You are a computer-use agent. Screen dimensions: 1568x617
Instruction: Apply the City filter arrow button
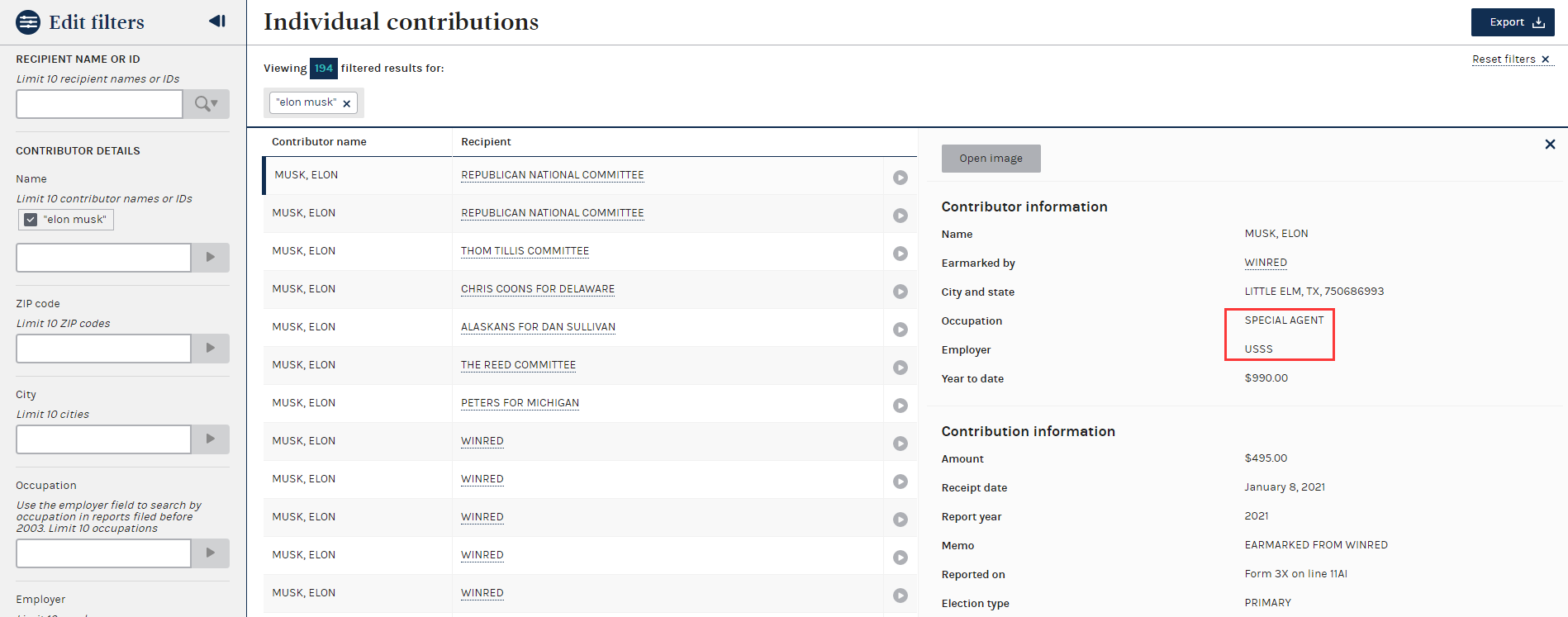tap(210, 439)
